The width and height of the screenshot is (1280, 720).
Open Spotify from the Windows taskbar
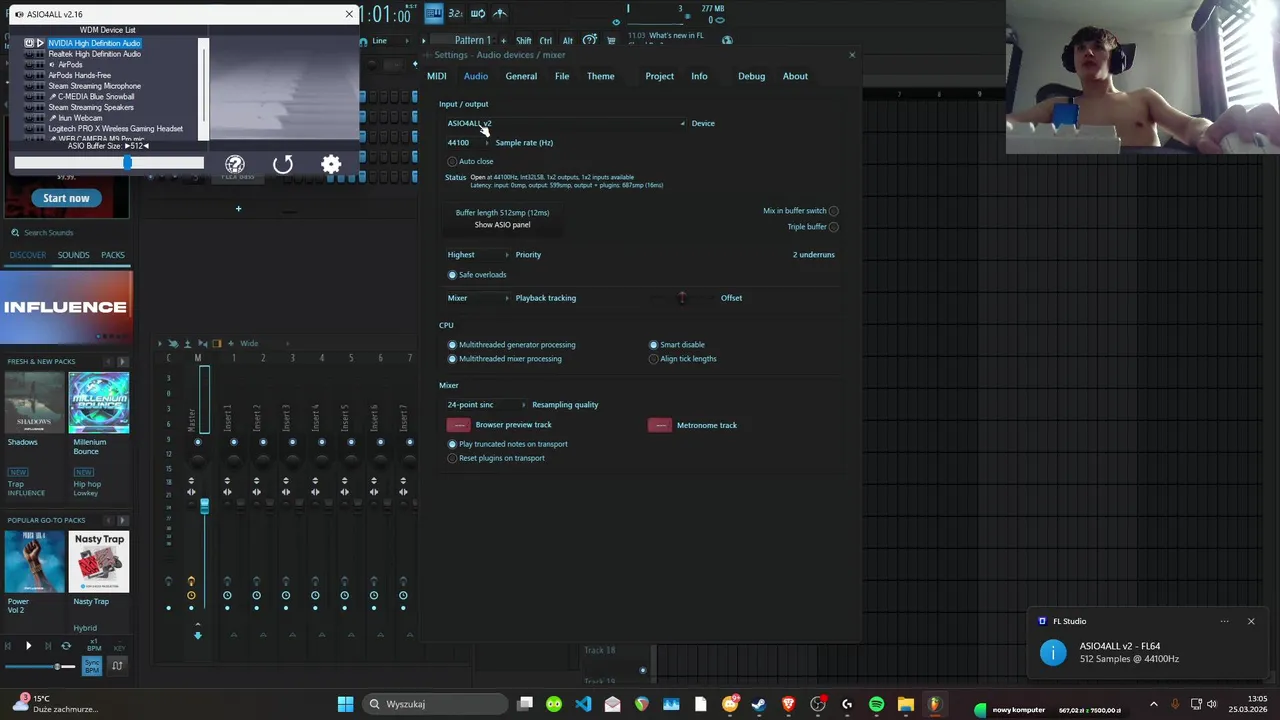tap(876, 704)
